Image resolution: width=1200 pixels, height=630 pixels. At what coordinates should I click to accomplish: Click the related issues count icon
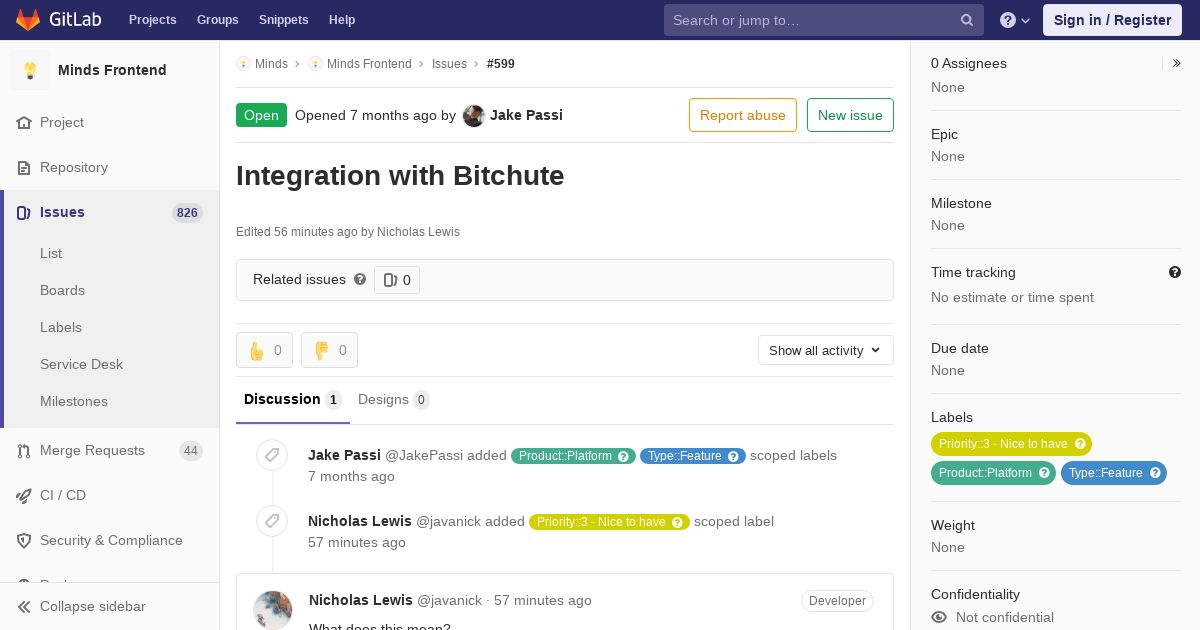pos(390,280)
